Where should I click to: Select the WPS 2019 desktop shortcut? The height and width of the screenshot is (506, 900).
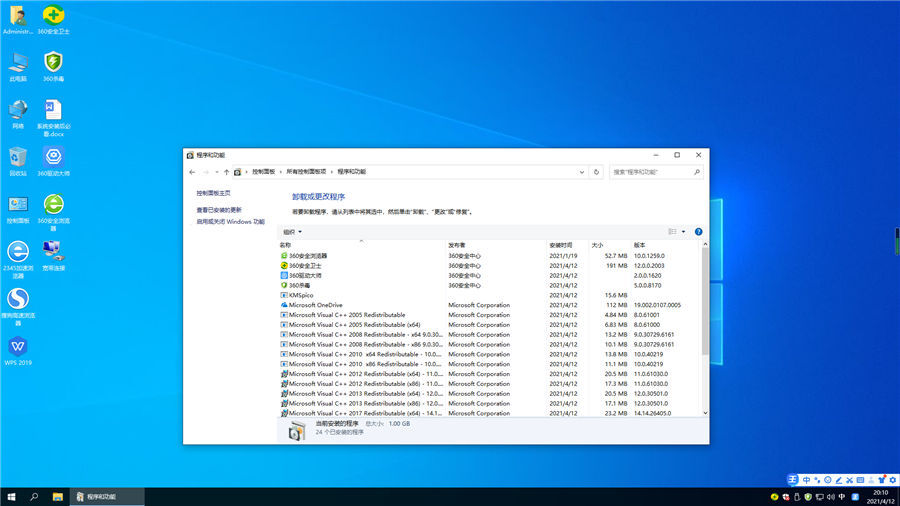tap(18, 351)
